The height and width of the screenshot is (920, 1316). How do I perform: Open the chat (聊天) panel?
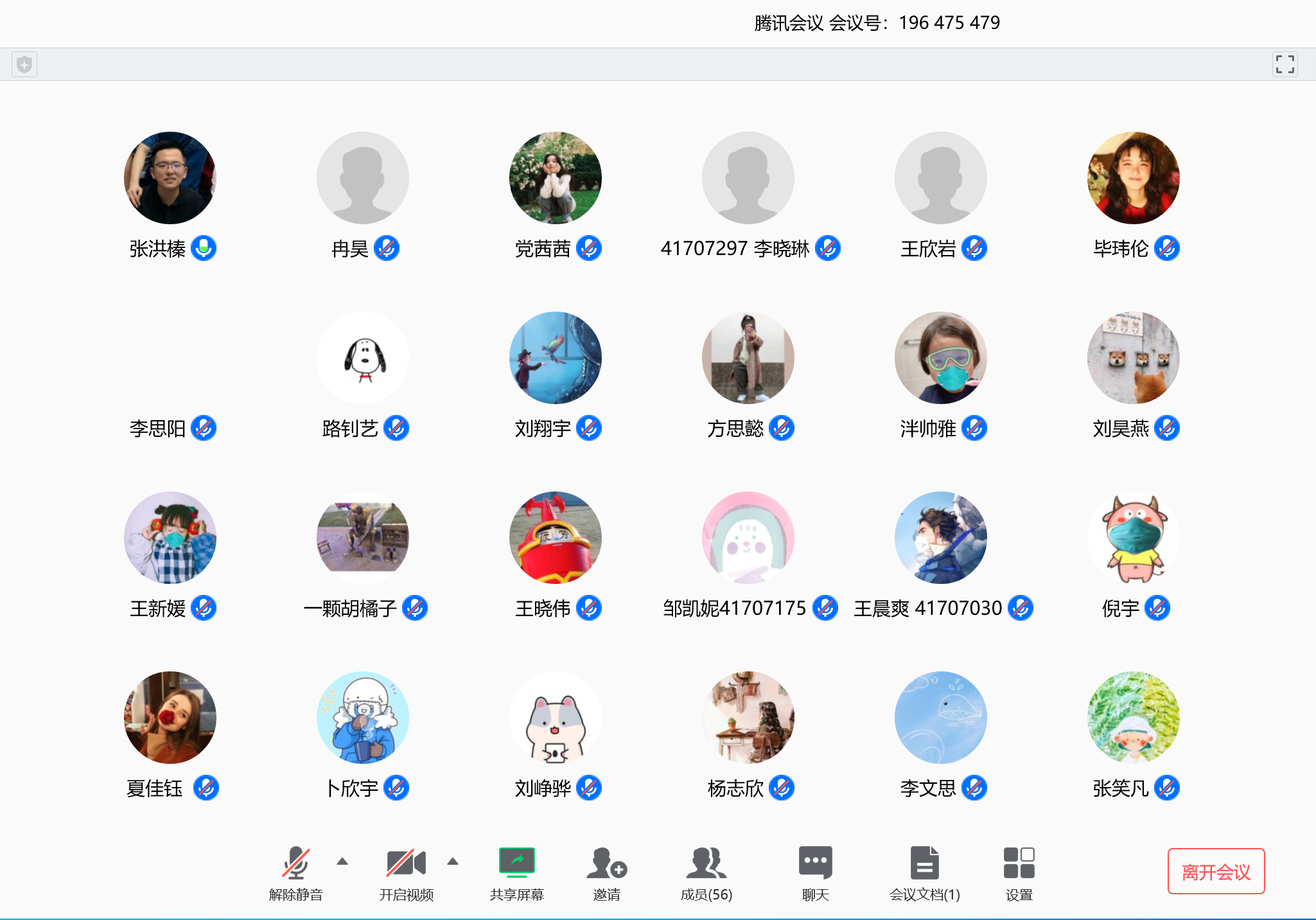(815, 863)
